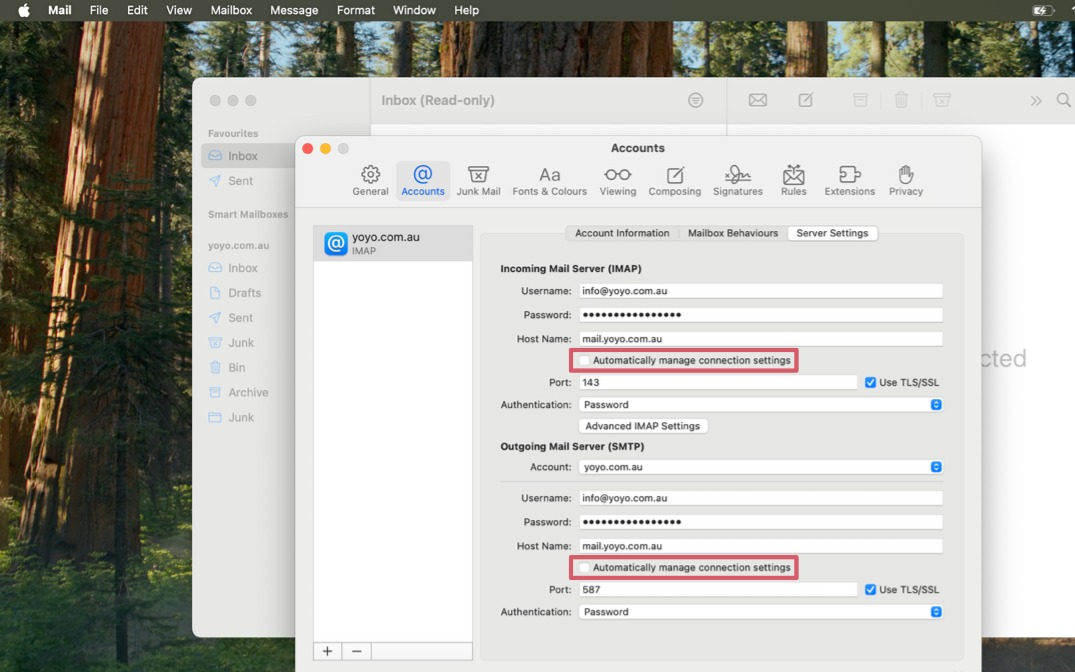Viewport: 1075px width, 672px height.
Task: Click the outgoing server Port field
Action: coord(718,590)
